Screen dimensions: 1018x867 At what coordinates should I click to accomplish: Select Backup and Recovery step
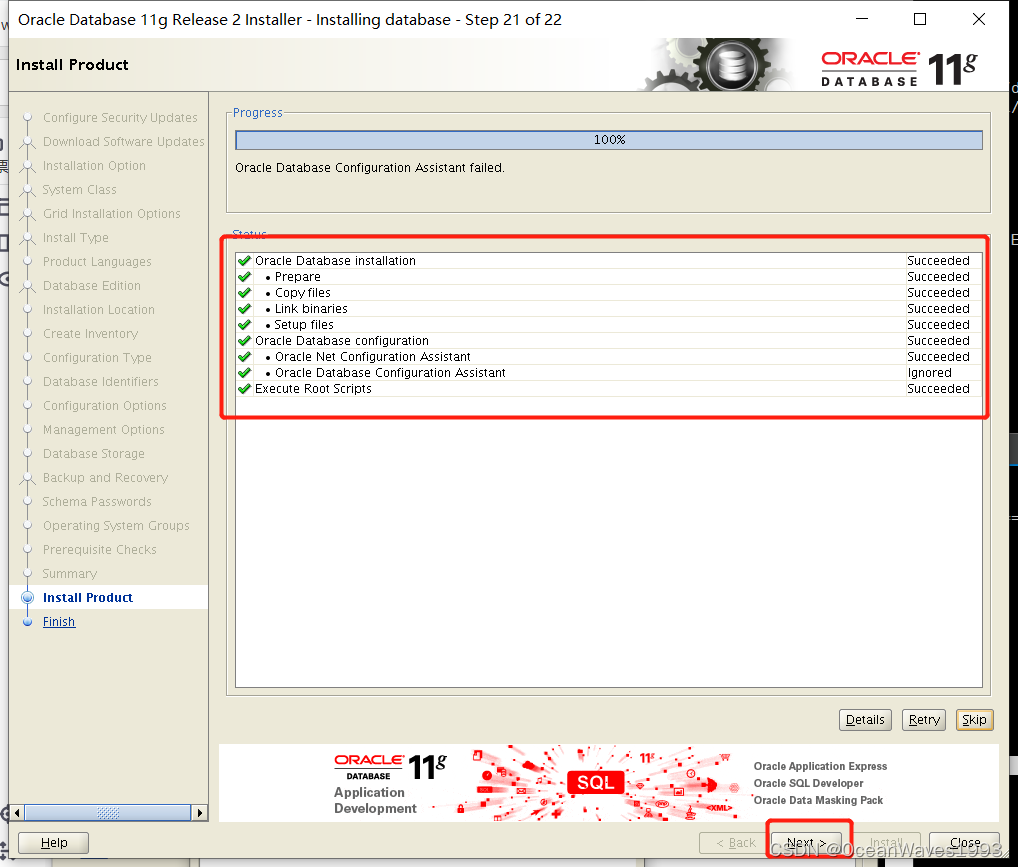point(105,477)
